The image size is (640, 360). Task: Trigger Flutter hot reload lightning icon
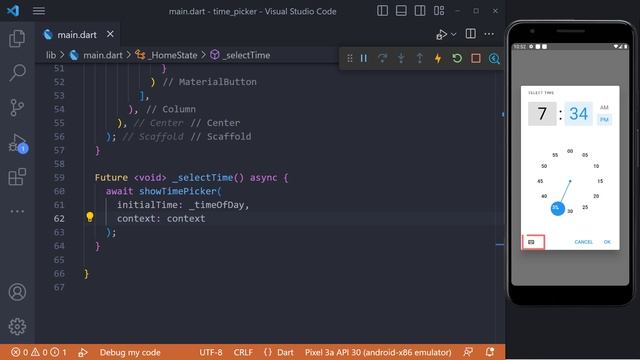[438, 58]
